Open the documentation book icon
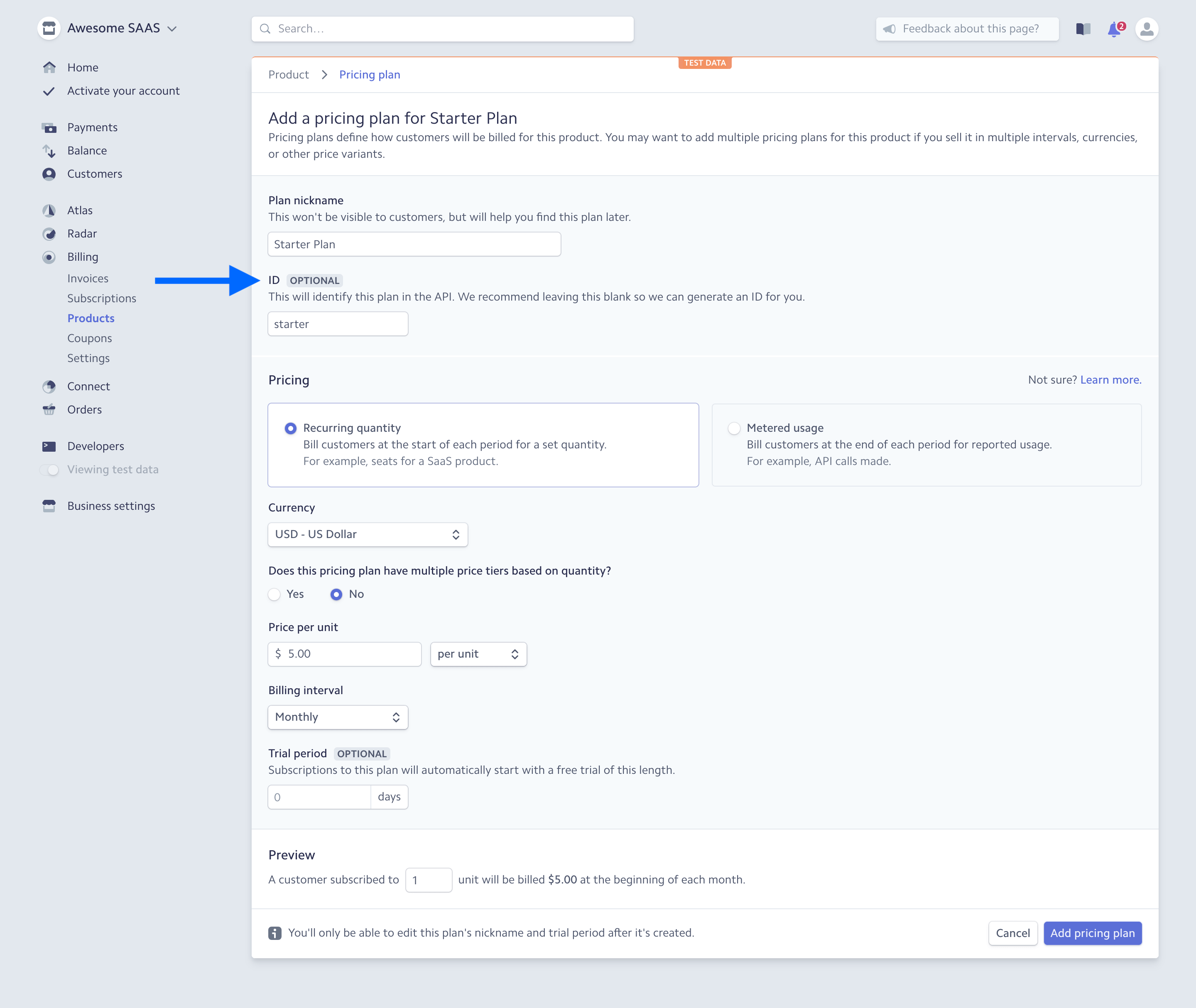The image size is (1196, 1008). point(1083,29)
